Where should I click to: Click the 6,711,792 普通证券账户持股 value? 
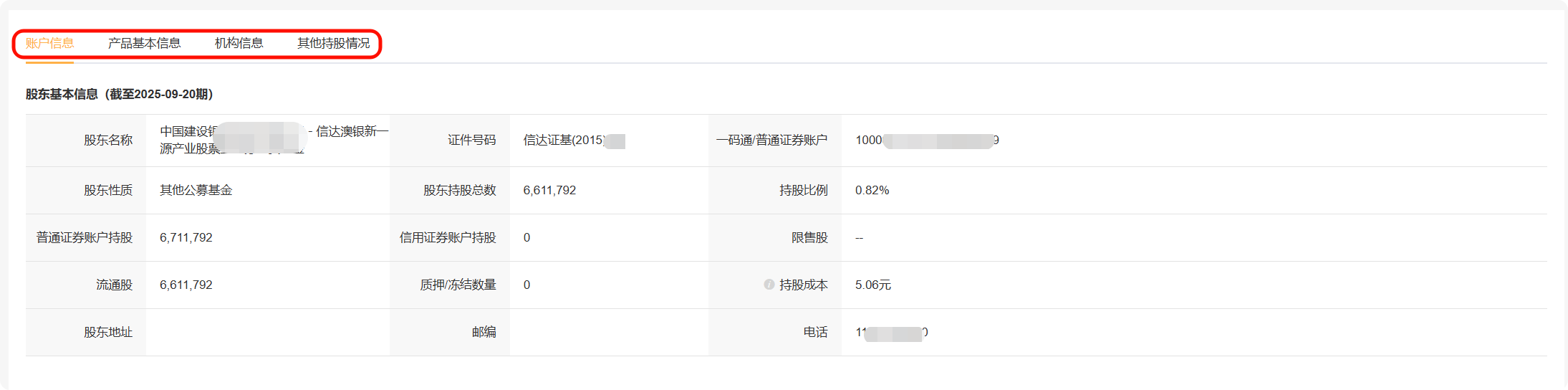(186, 237)
